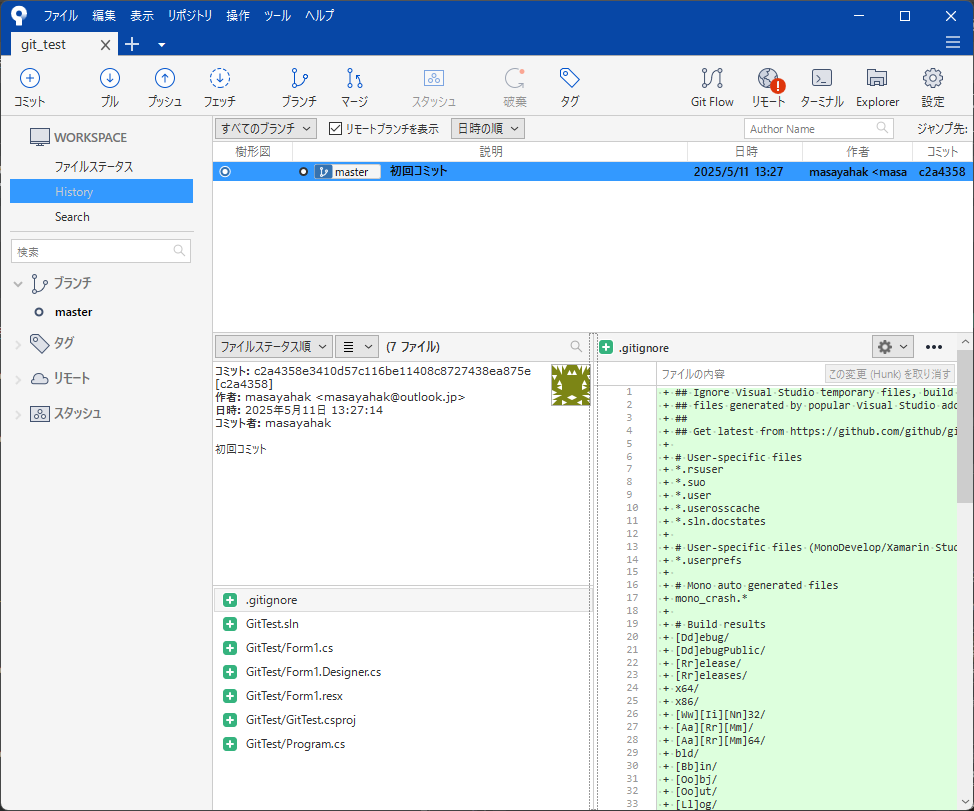This screenshot has height=811, width=974.
Task: Open 設定 (Settings) gear in toolbar
Action: coord(932,88)
